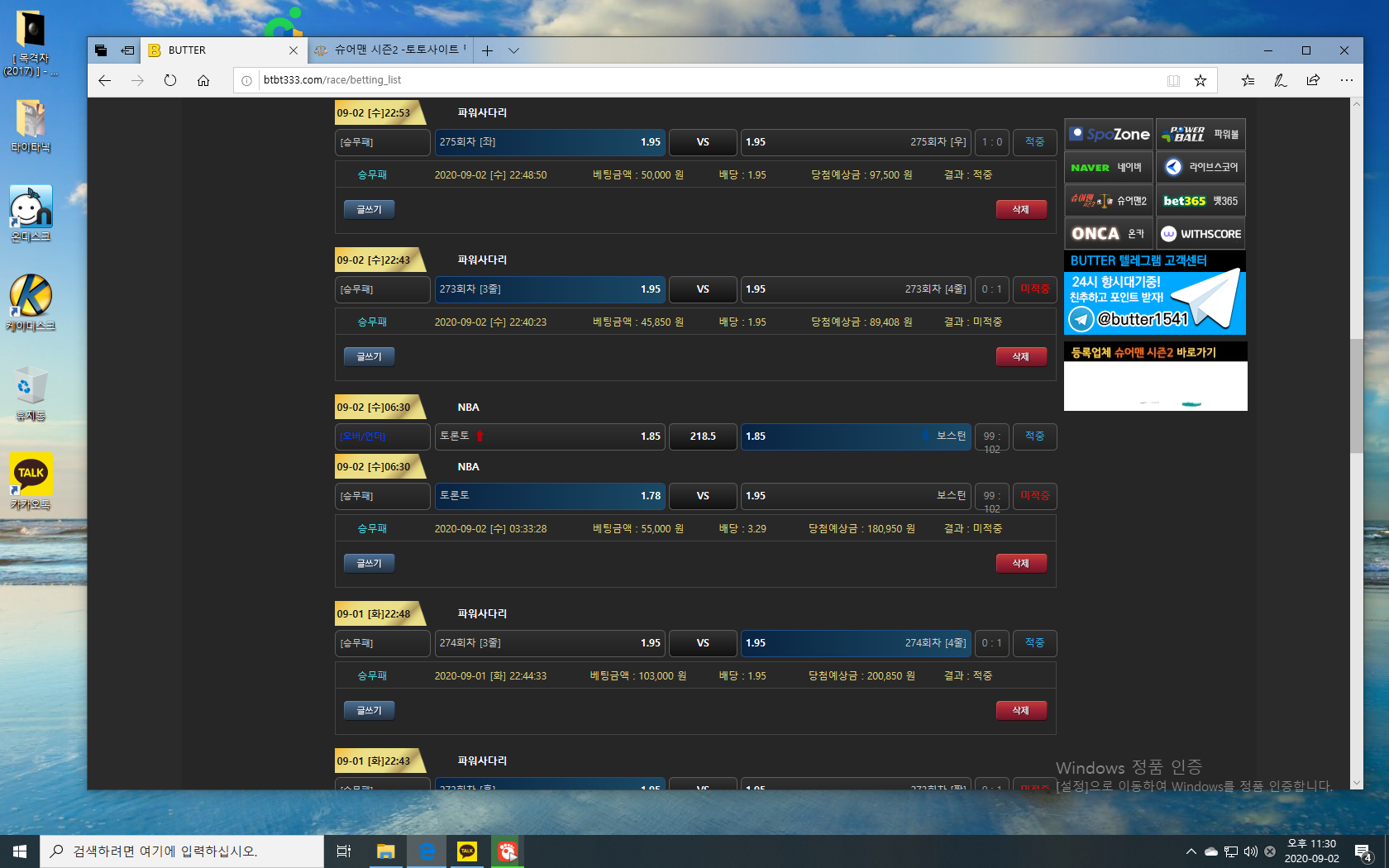1389x868 pixels.
Task: Click 글쓰기 under the NBA bet
Action: click(369, 564)
